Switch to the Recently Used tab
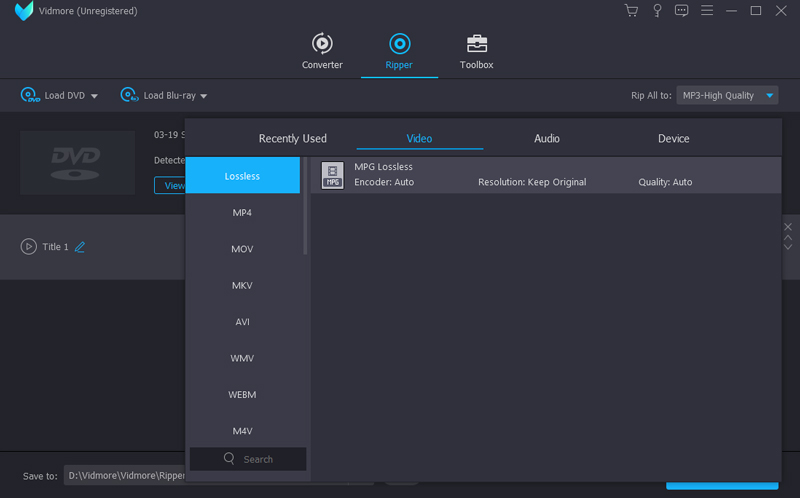Viewport: 800px width, 498px height. tap(292, 139)
